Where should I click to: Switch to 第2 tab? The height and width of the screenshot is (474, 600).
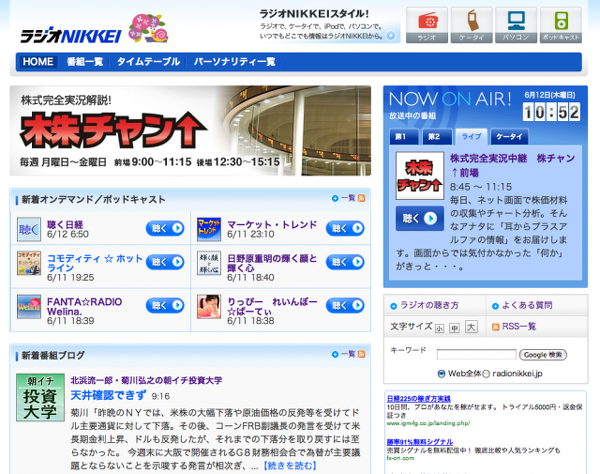437,137
